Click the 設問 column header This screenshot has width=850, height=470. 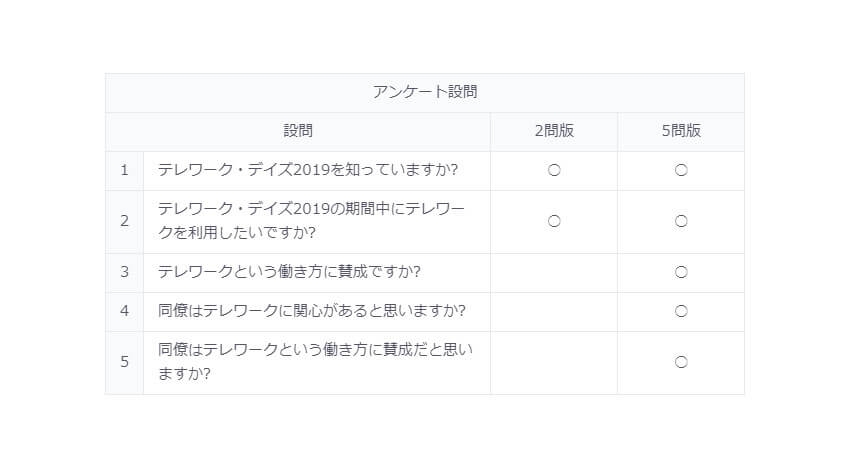(x=298, y=131)
